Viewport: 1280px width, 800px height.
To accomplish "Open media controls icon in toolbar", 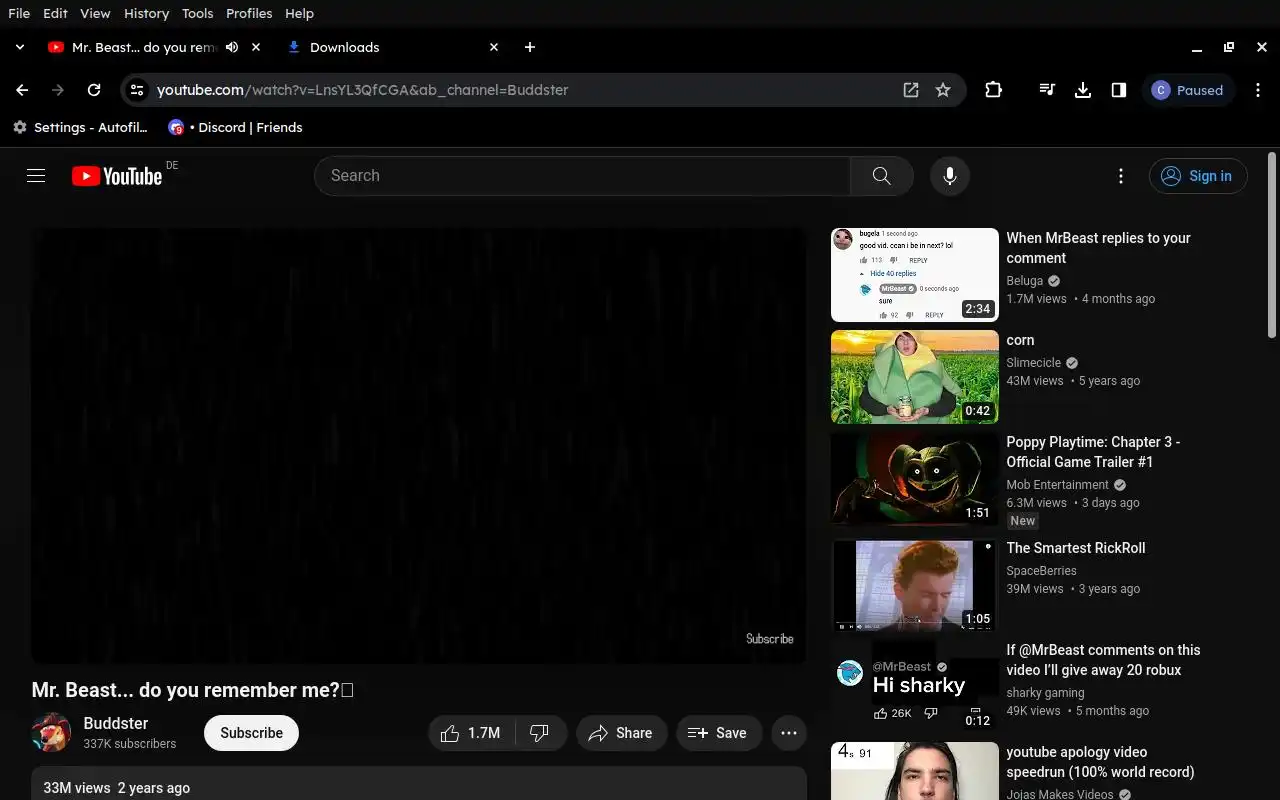I will click(x=1047, y=90).
